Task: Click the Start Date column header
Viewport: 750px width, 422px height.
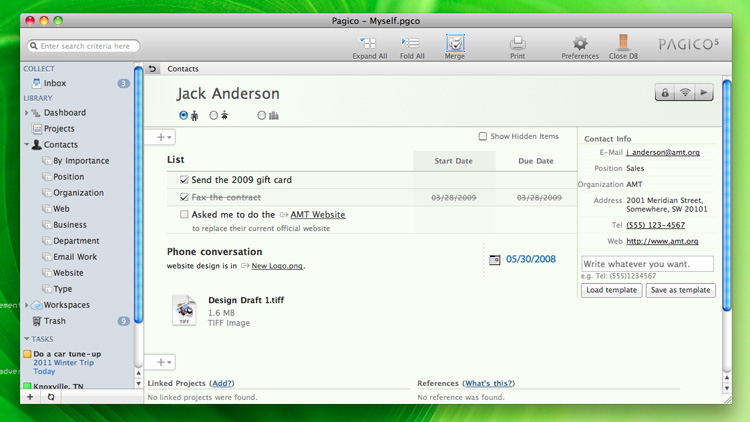Action: tap(453, 161)
